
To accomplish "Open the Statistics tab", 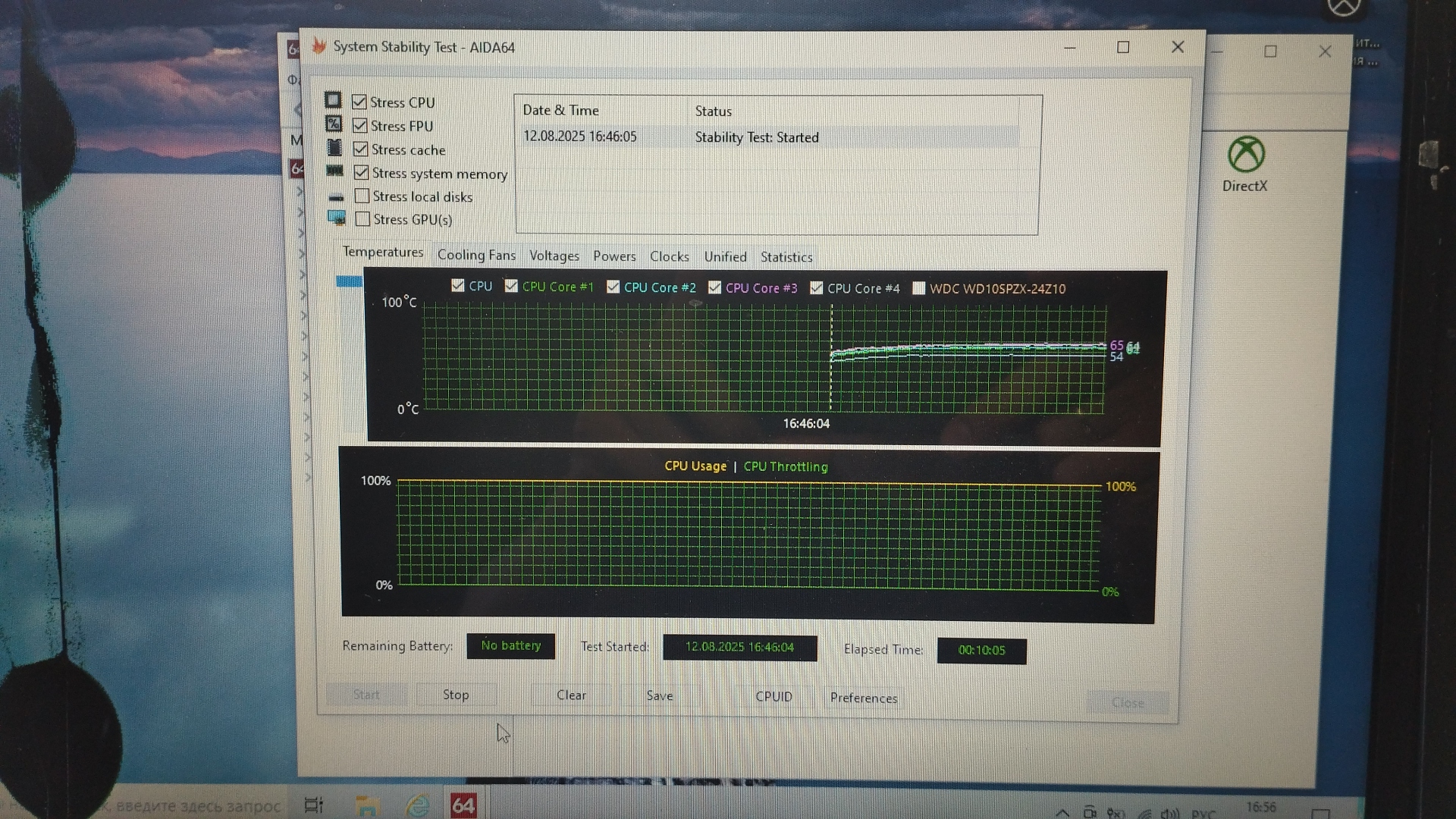I will tap(786, 257).
